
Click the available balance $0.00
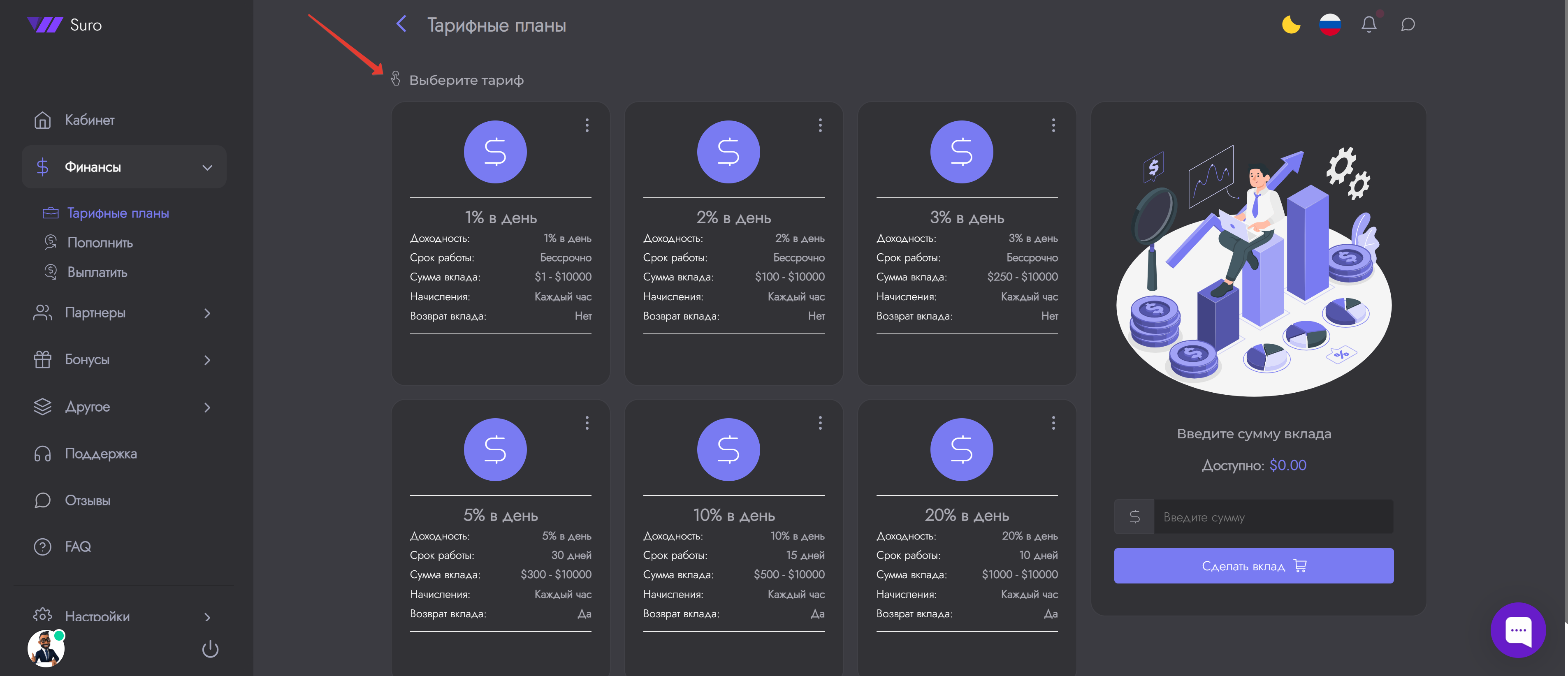pos(1287,465)
